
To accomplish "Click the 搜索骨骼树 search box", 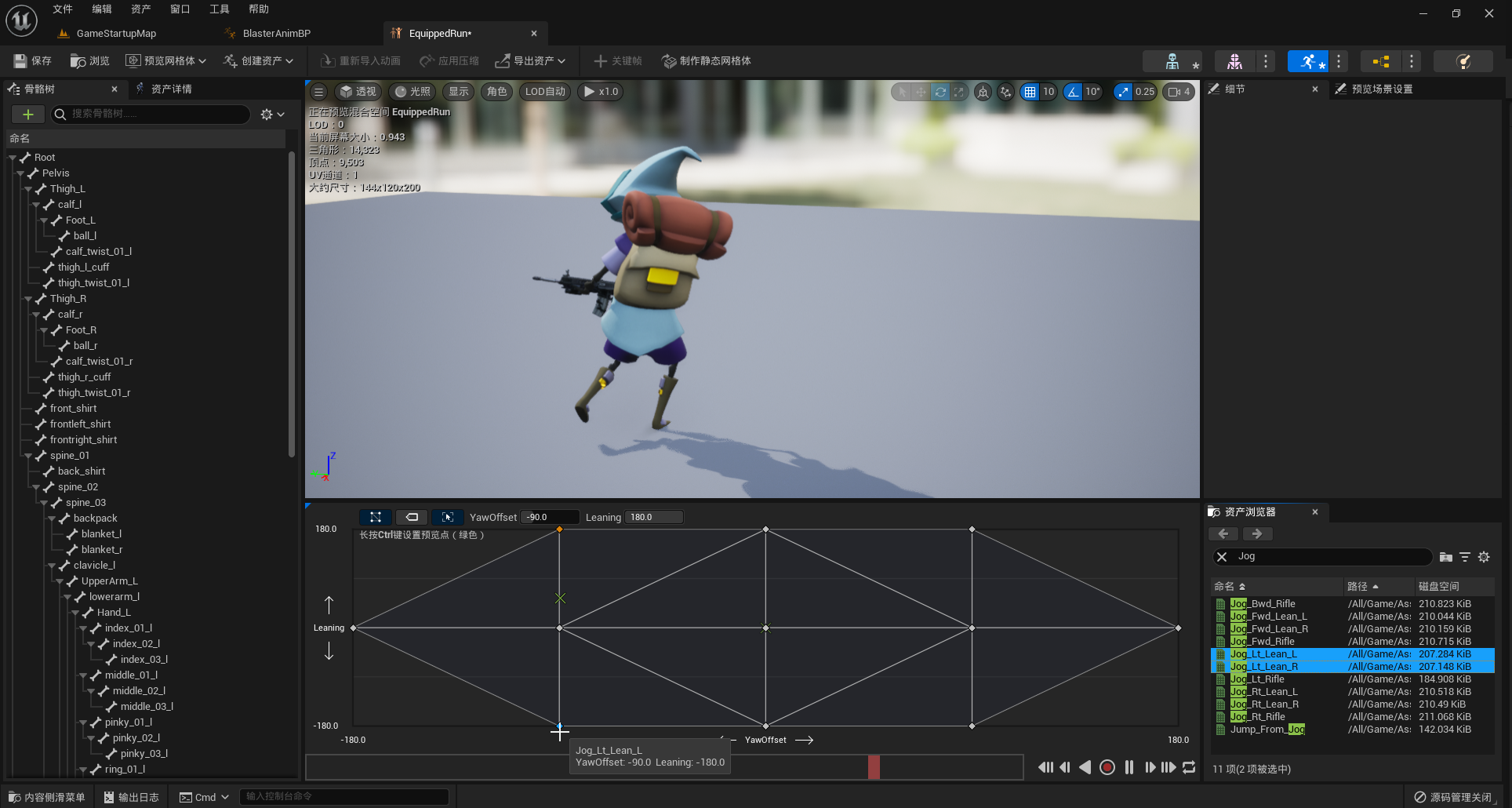I will click(151, 115).
